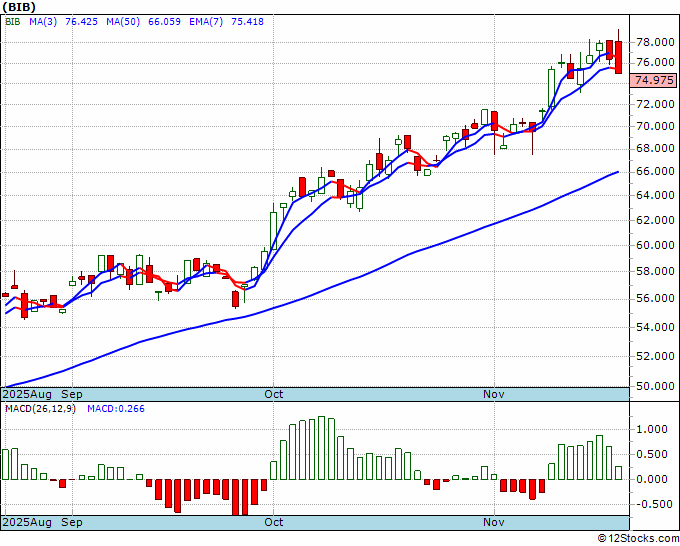Click the Nov label on MACD timeline
Screen dimensions: 680x546
click(x=494, y=522)
